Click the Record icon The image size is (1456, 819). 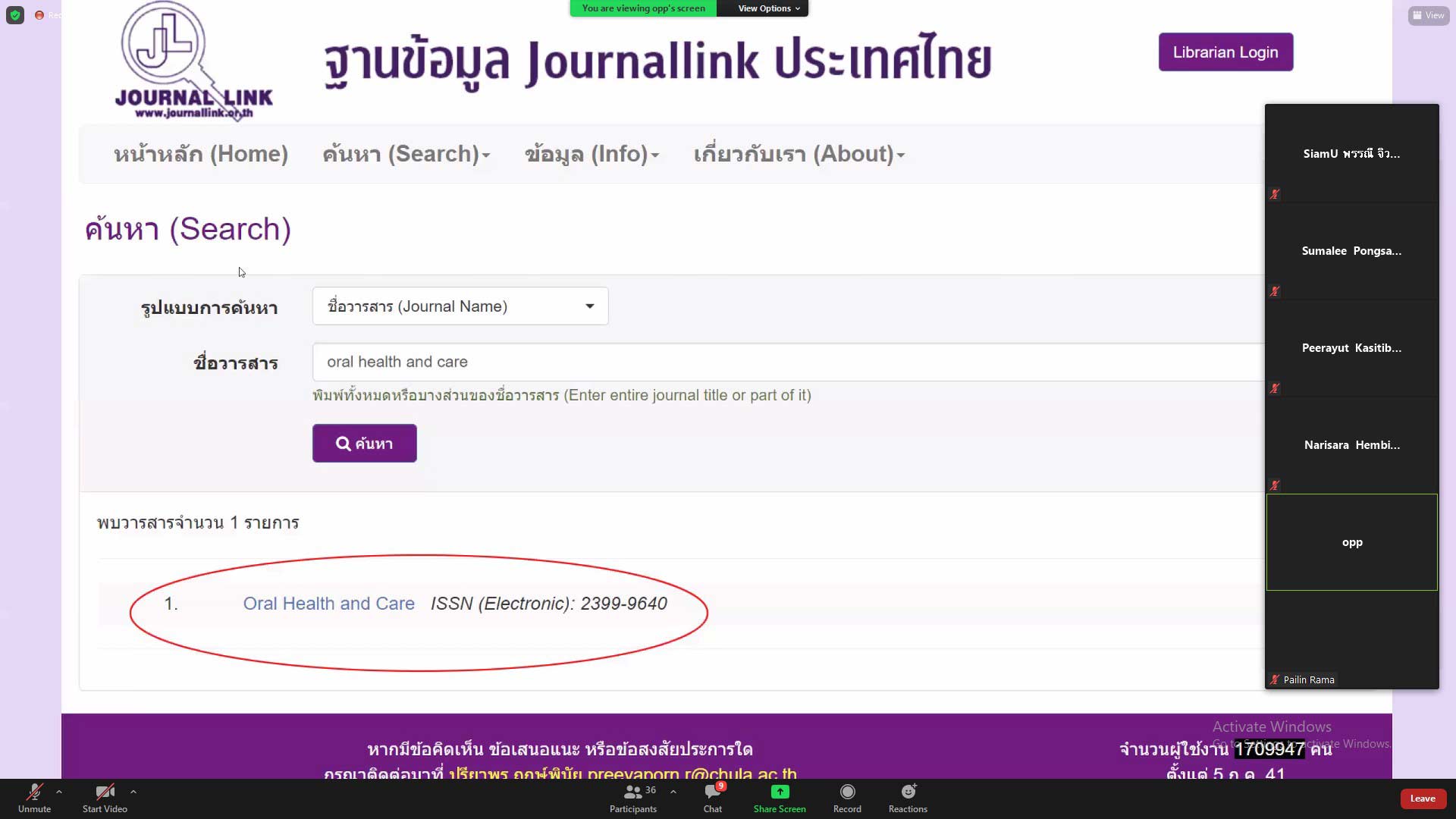coord(847,792)
